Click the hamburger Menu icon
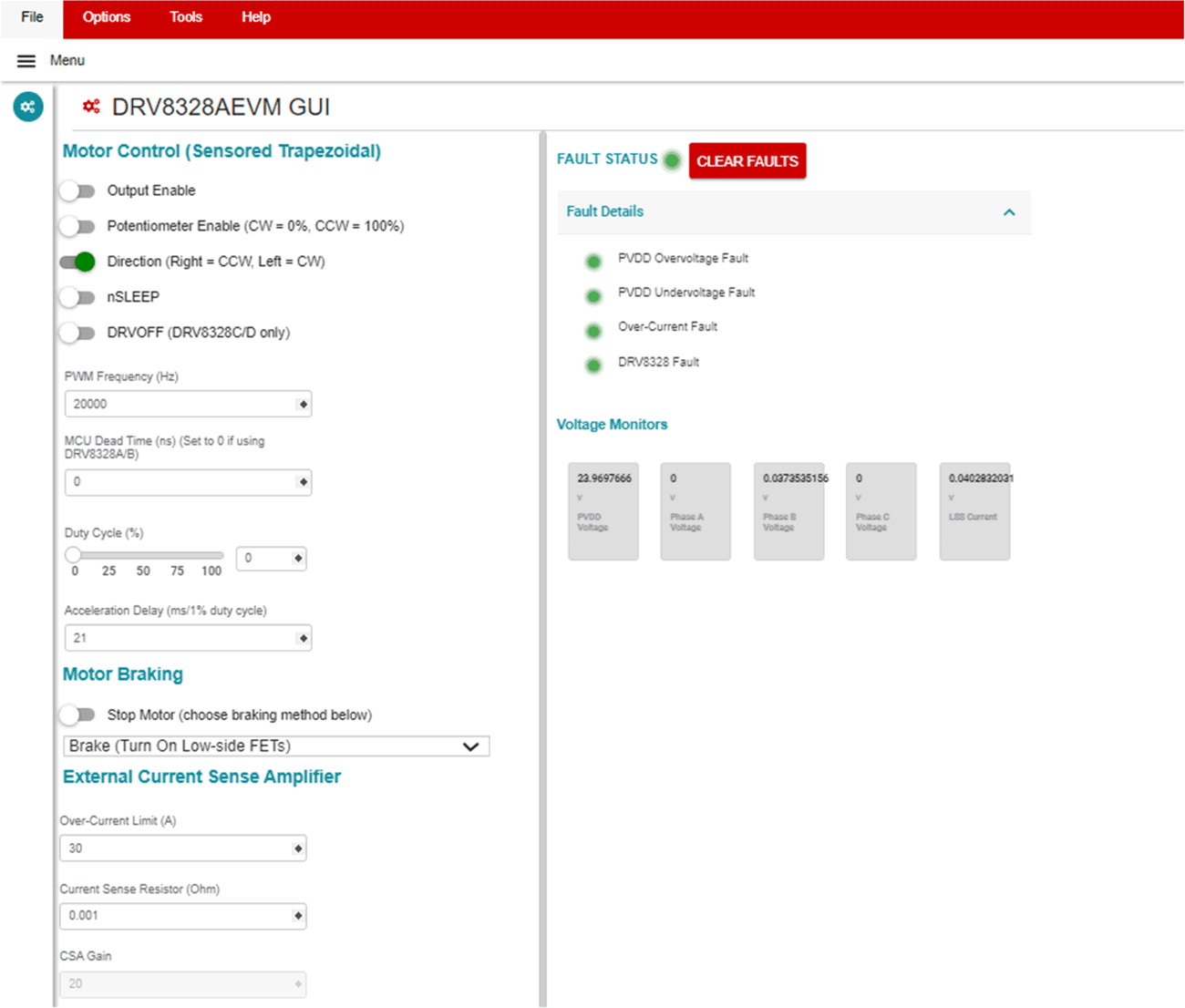1185x1008 pixels. (x=26, y=61)
